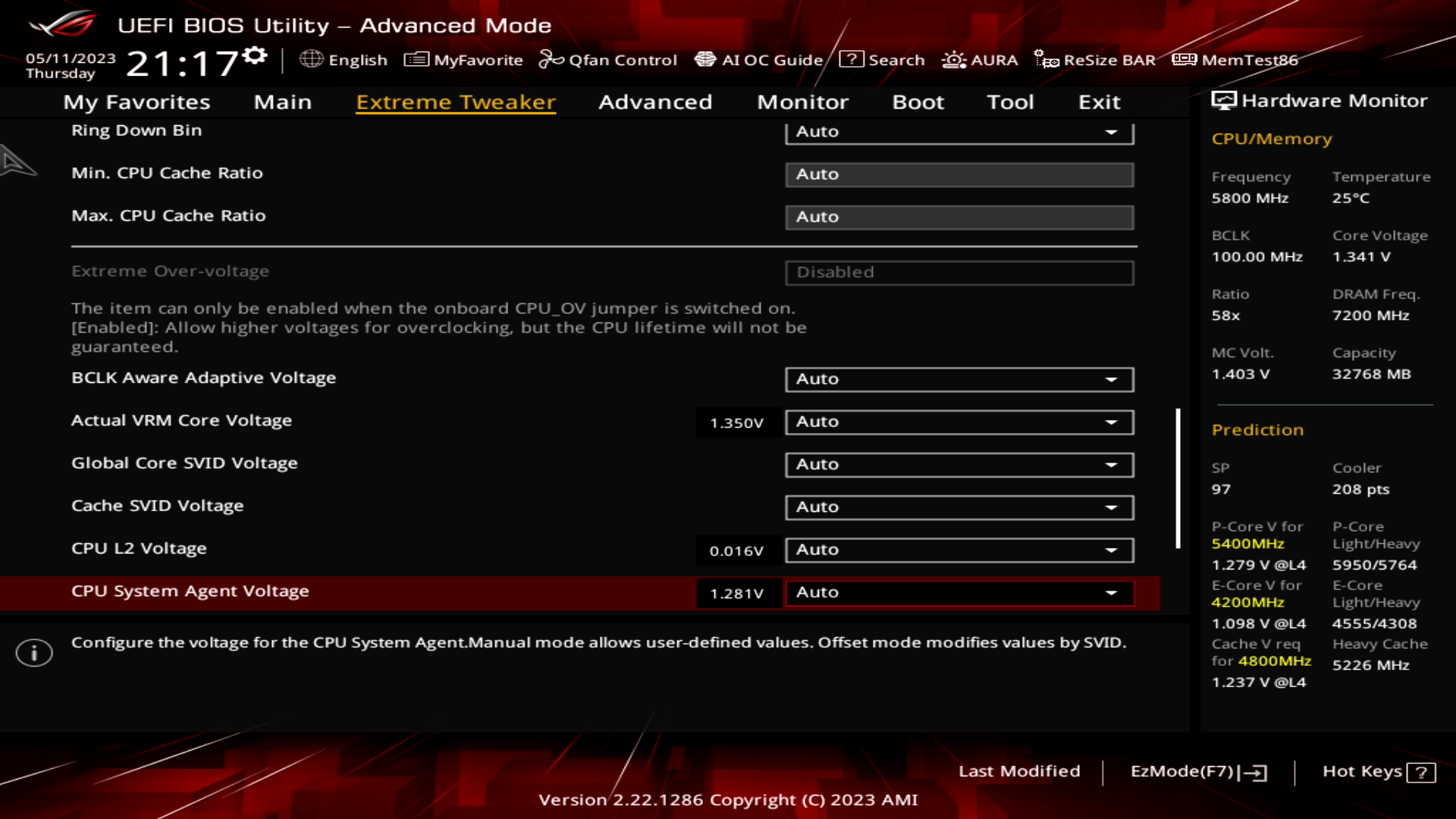Open Hot Keys help

click(1379, 772)
